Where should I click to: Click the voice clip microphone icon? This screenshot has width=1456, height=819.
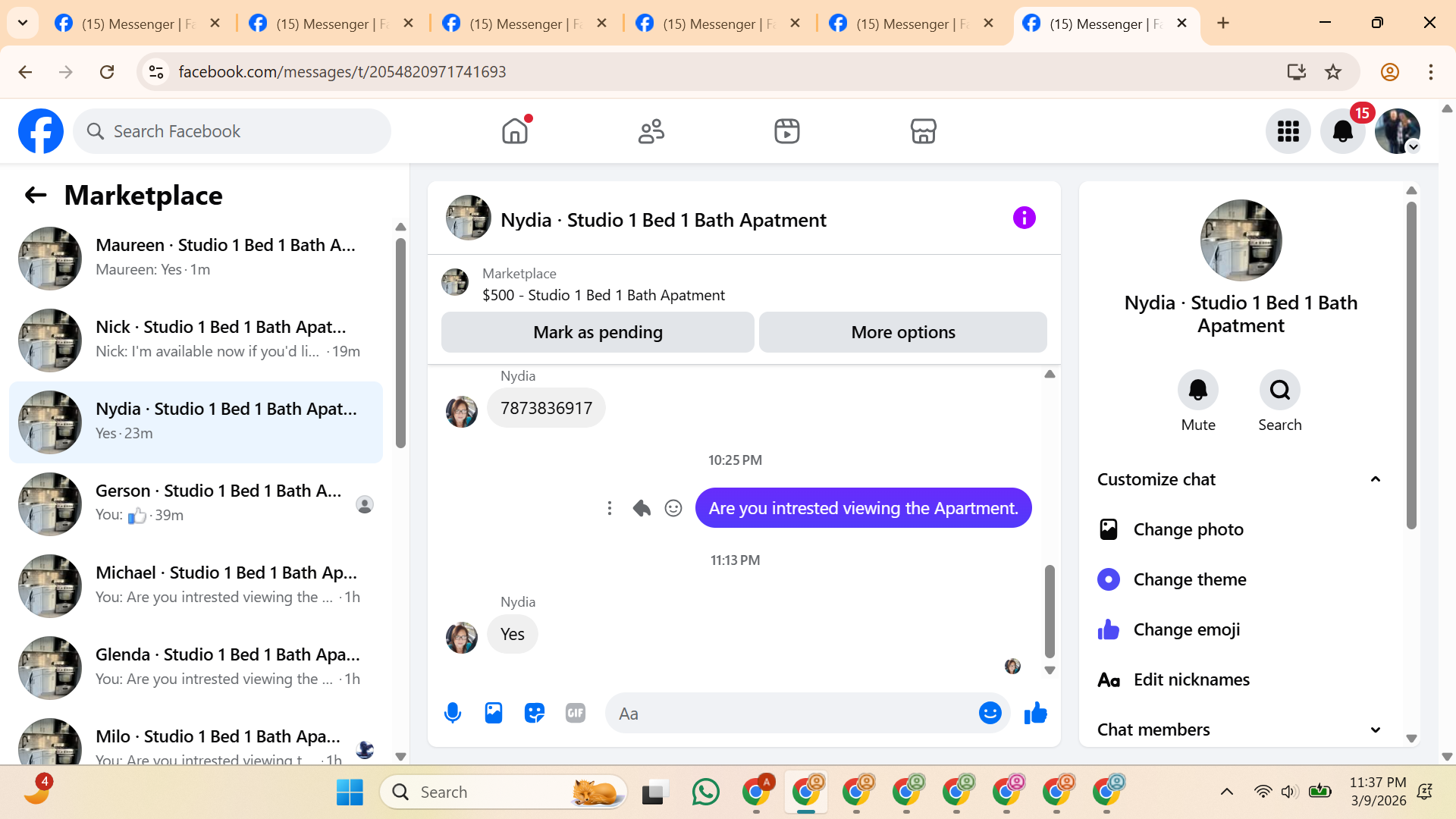(453, 713)
